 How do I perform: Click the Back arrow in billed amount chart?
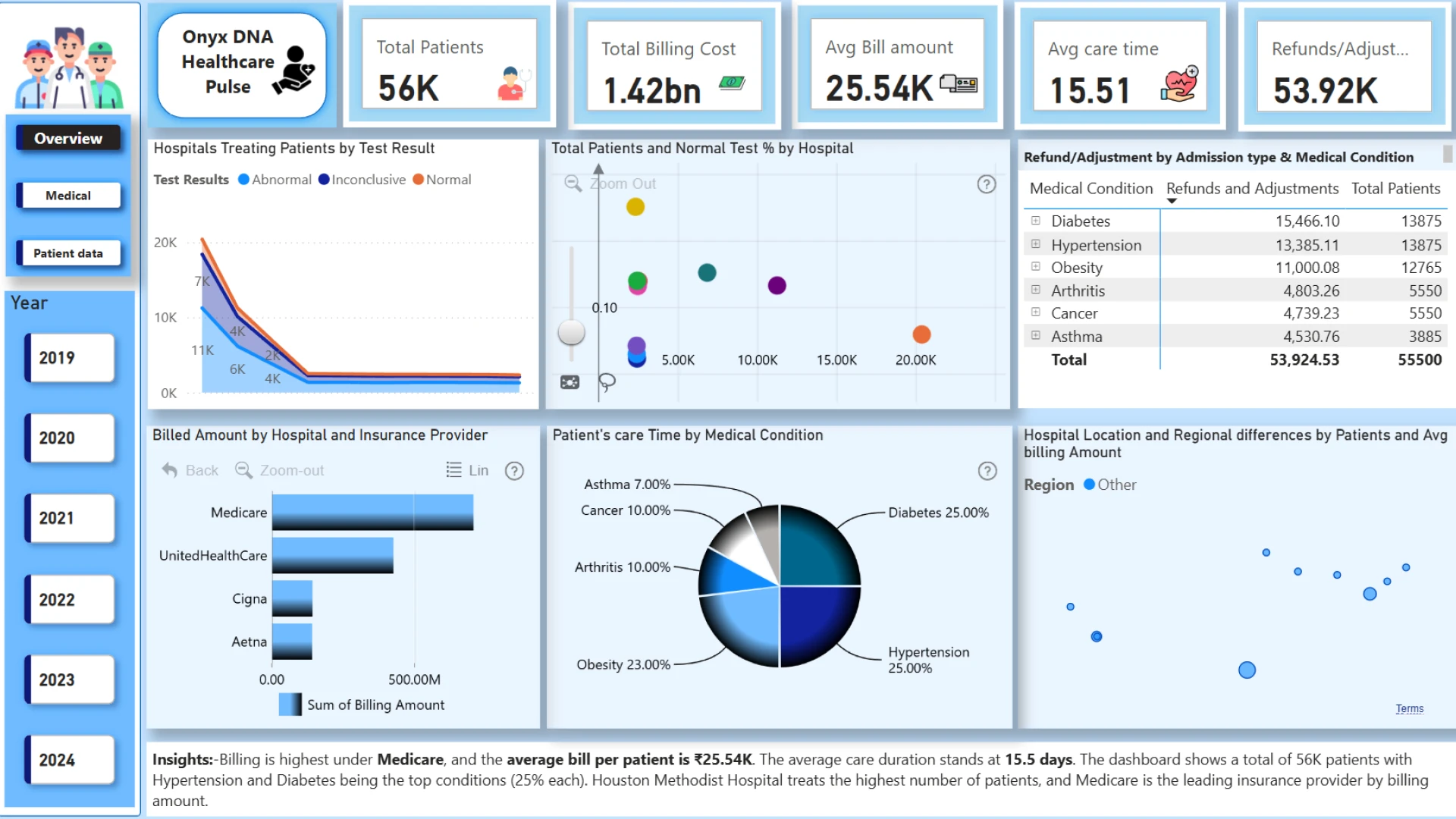click(x=170, y=470)
